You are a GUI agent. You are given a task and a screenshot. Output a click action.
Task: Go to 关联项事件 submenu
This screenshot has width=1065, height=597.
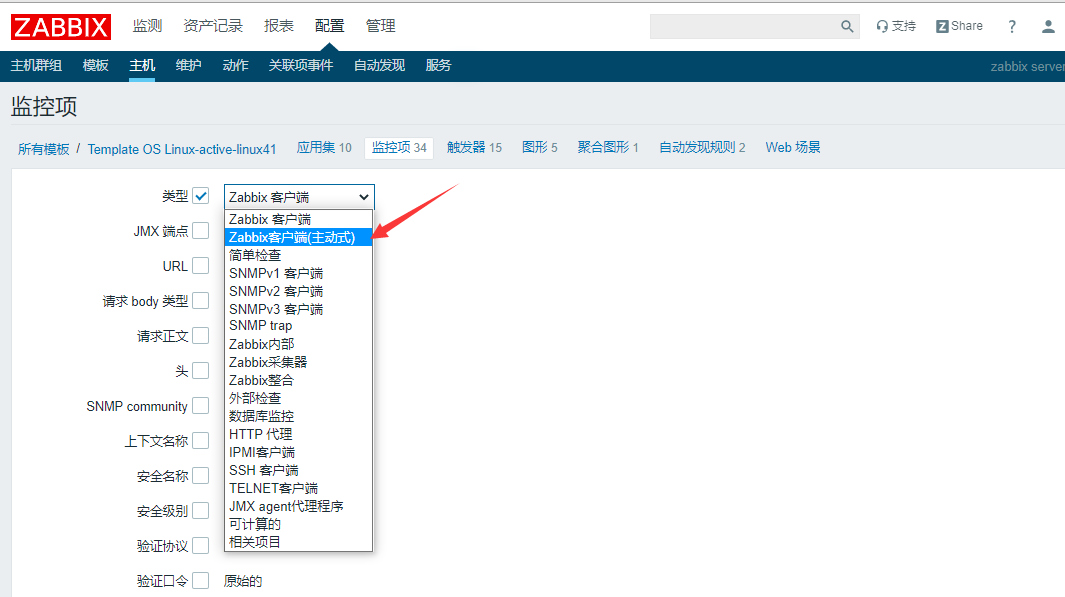tap(301, 65)
